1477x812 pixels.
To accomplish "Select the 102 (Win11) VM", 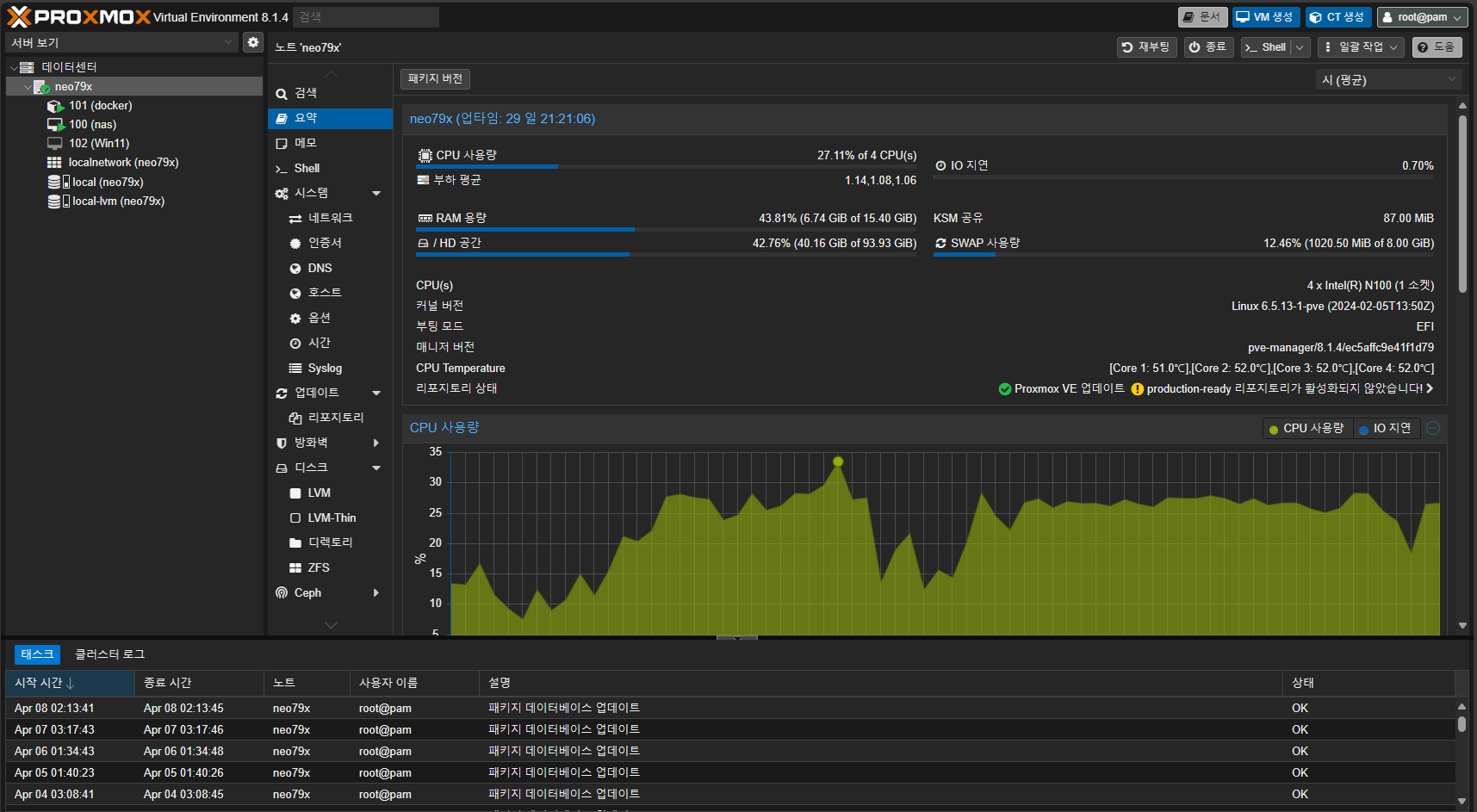I will (x=98, y=144).
